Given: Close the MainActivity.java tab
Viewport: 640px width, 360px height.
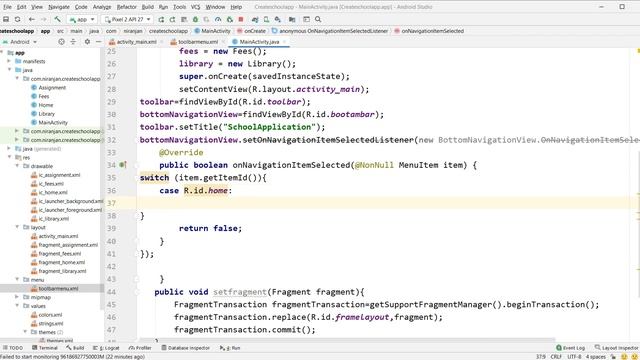Looking at the screenshot, I should tap(284, 42).
